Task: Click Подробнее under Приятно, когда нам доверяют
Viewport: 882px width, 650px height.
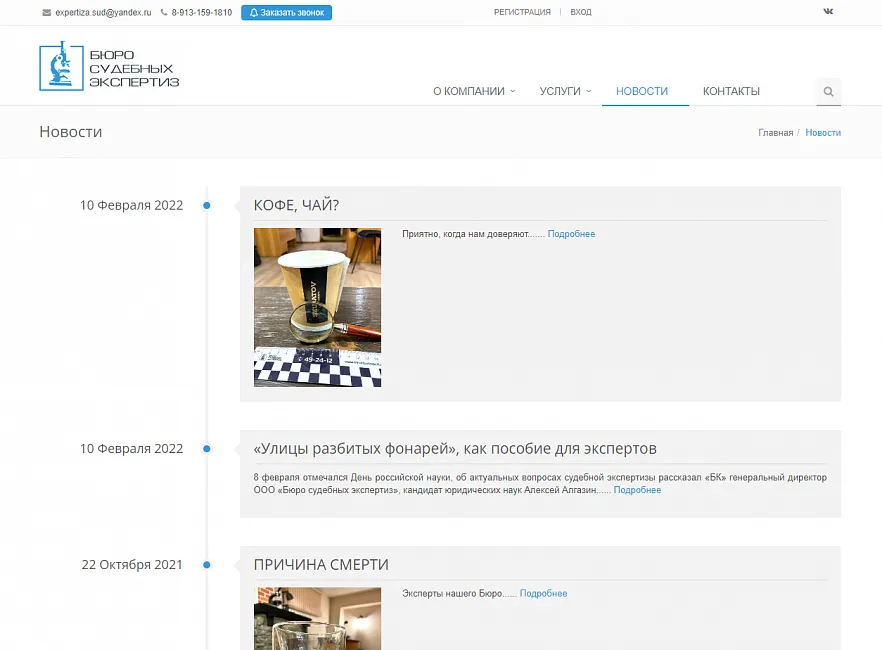Action: 572,234
